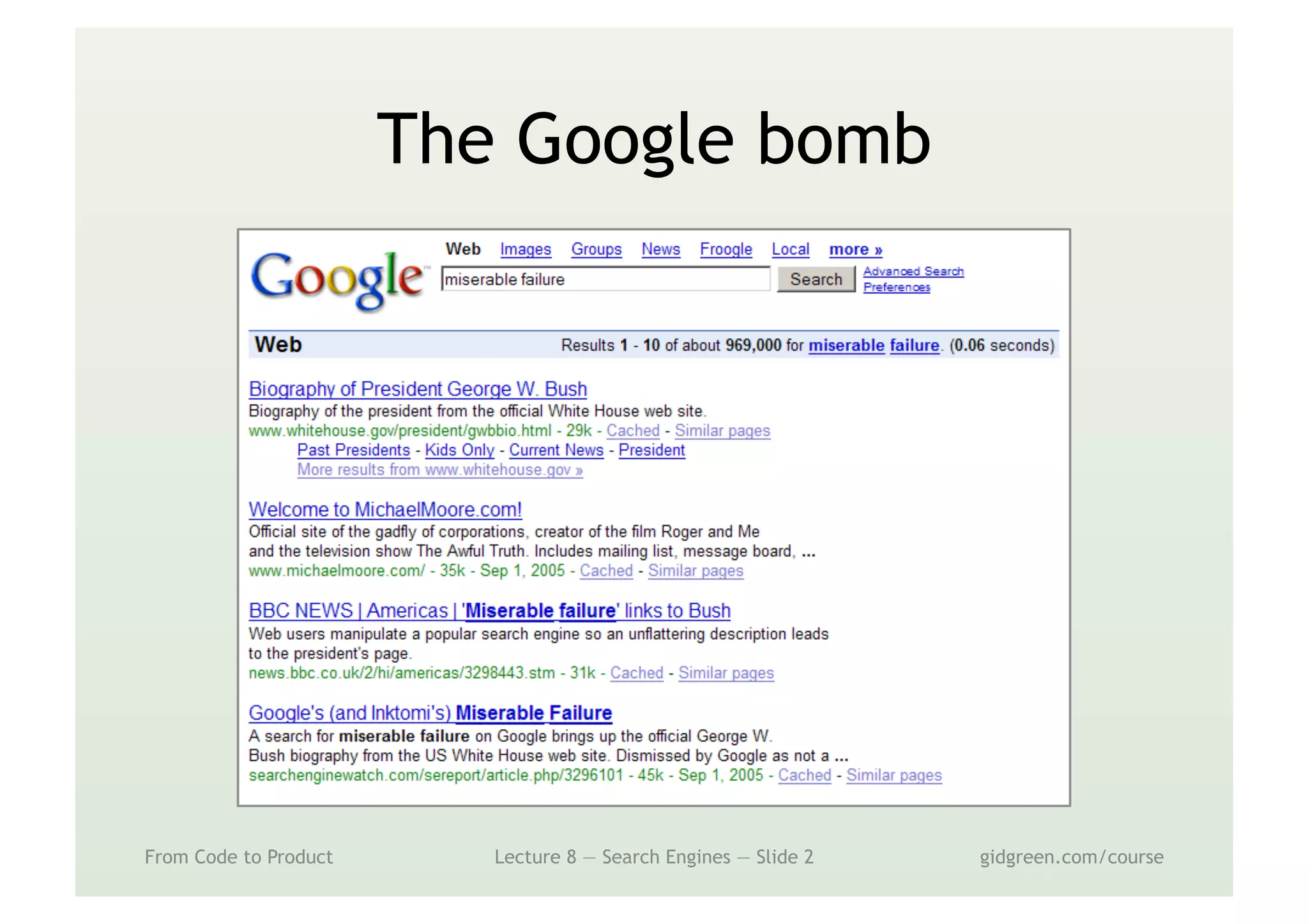1308x924 pixels.
Task: Open the Preferences link
Action: 896,287
